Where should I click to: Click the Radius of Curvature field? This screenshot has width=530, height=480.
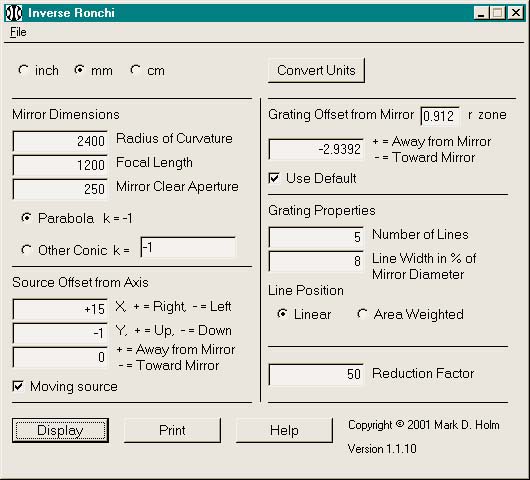point(60,141)
